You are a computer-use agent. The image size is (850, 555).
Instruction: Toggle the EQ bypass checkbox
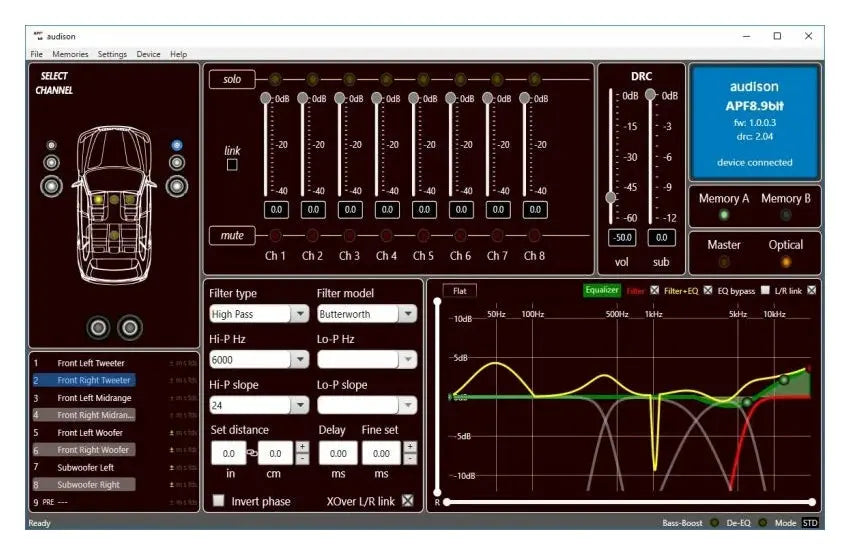point(764,291)
